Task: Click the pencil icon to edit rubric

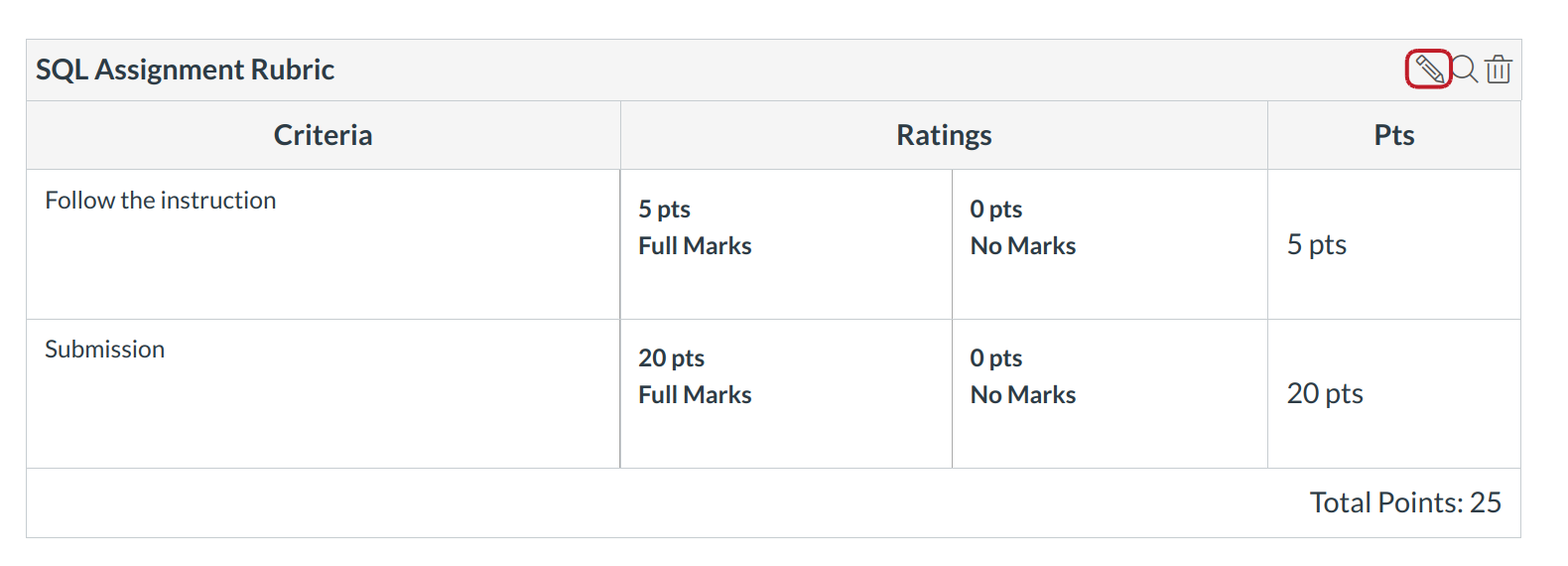Action: [1428, 70]
